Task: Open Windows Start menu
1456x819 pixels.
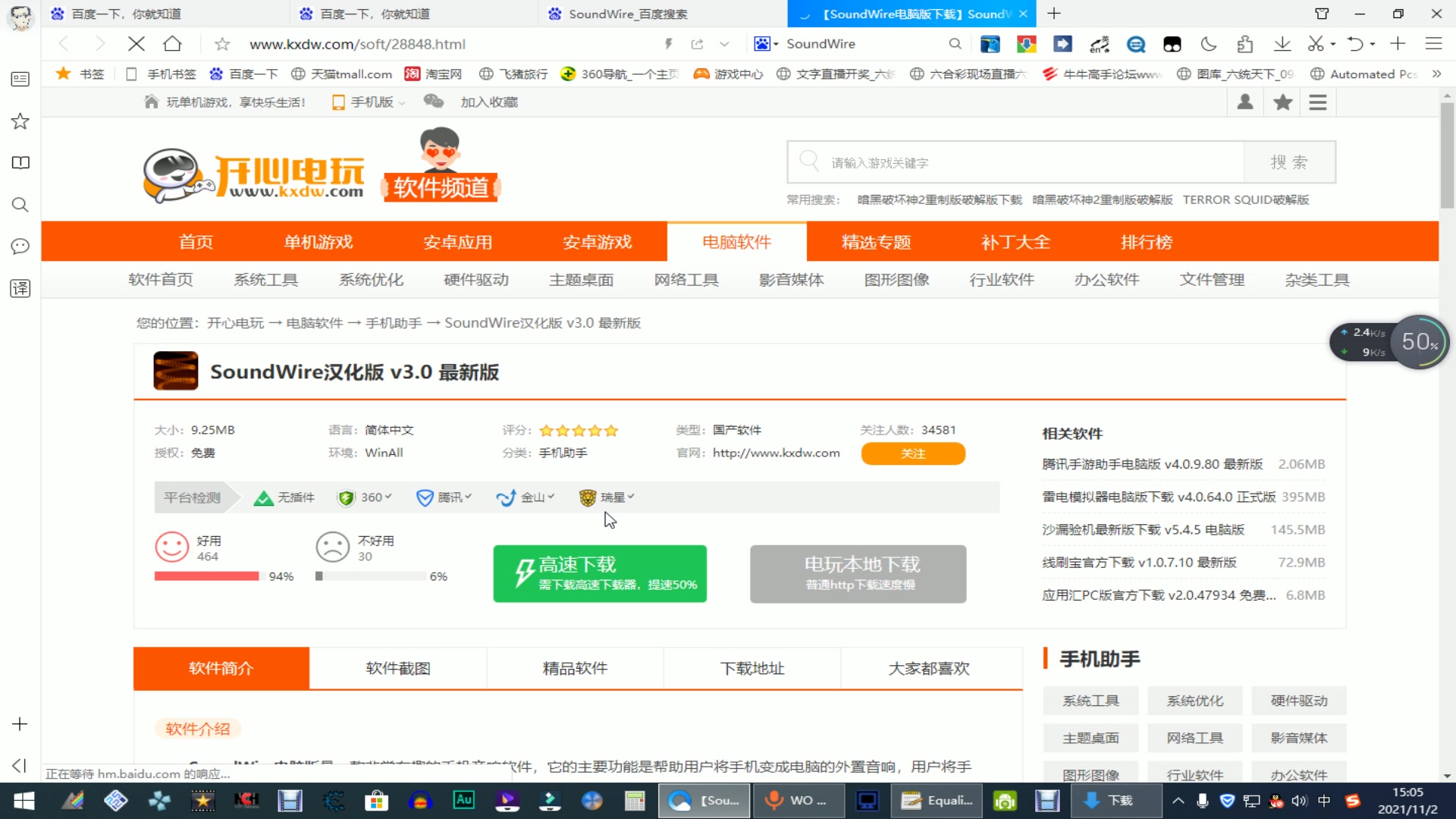Action: 24,801
